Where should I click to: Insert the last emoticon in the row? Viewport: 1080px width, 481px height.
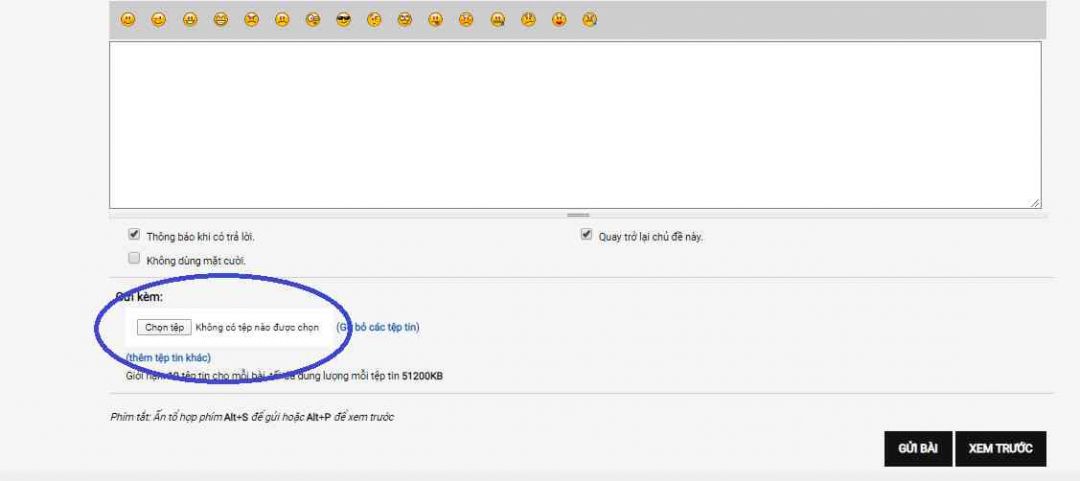click(x=590, y=20)
